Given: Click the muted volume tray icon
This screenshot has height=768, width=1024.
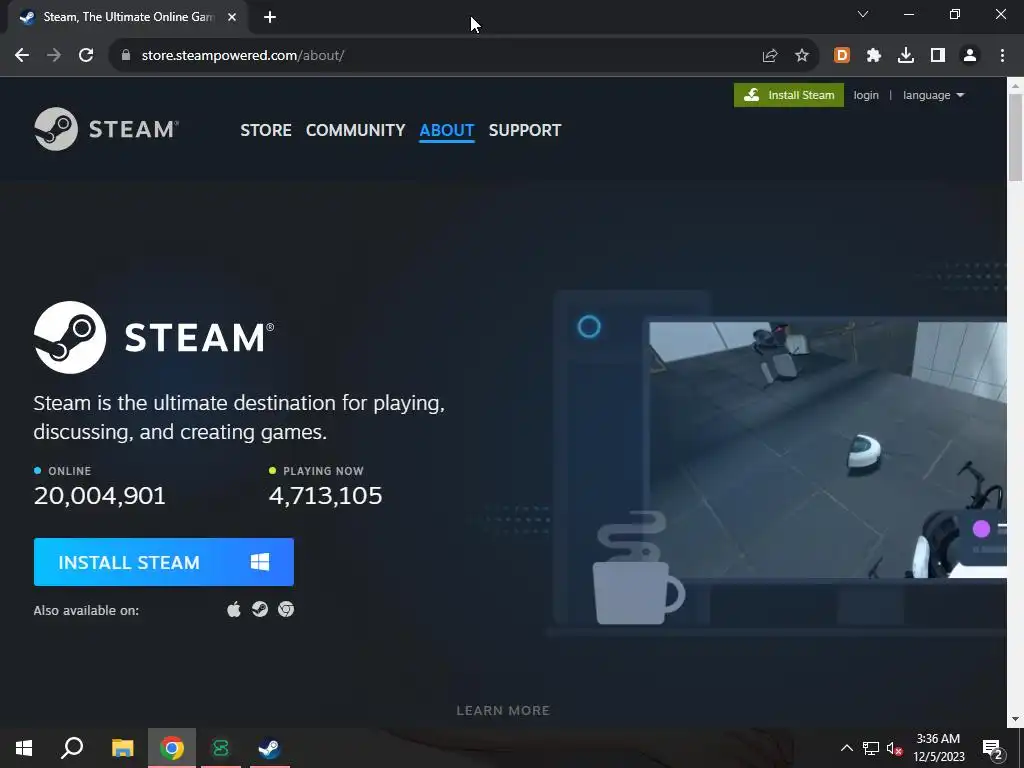Looking at the screenshot, I should (x=894, y=748).
